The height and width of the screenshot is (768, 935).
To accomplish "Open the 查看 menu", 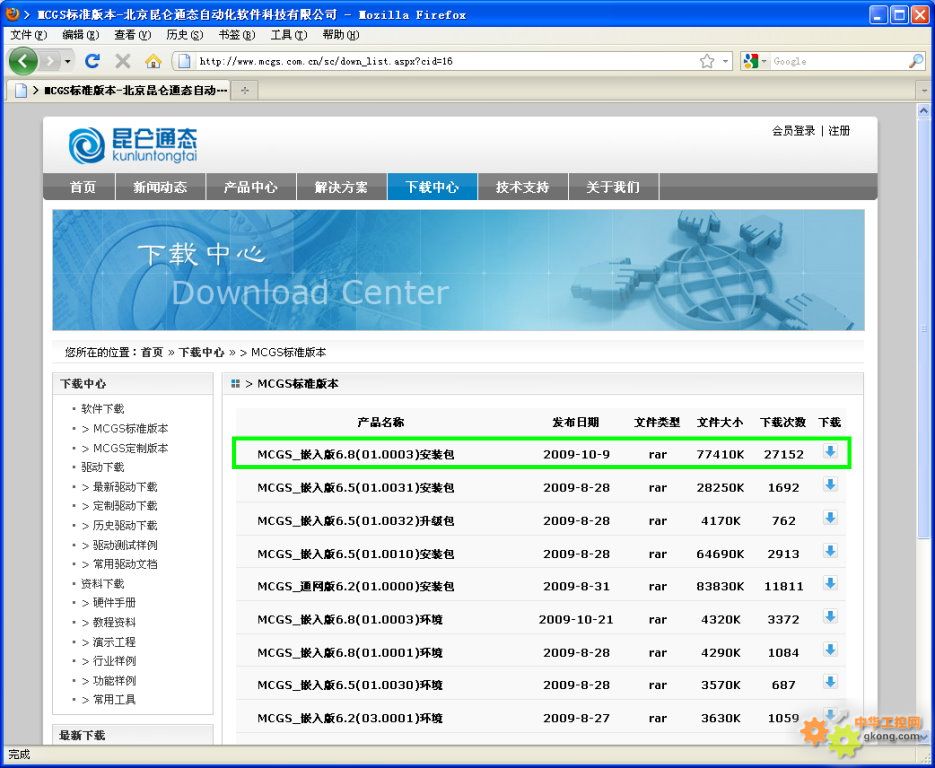I will 132,35.
